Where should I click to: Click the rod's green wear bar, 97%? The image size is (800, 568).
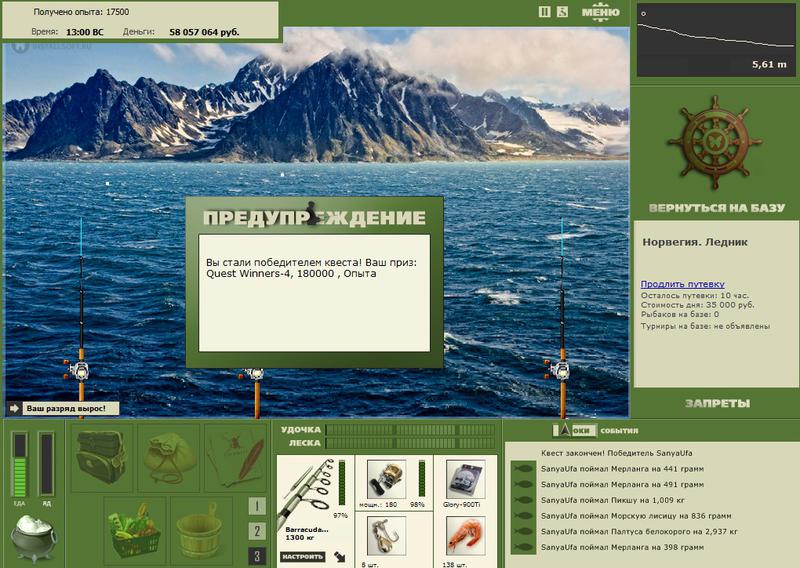[x=341, y=482]
